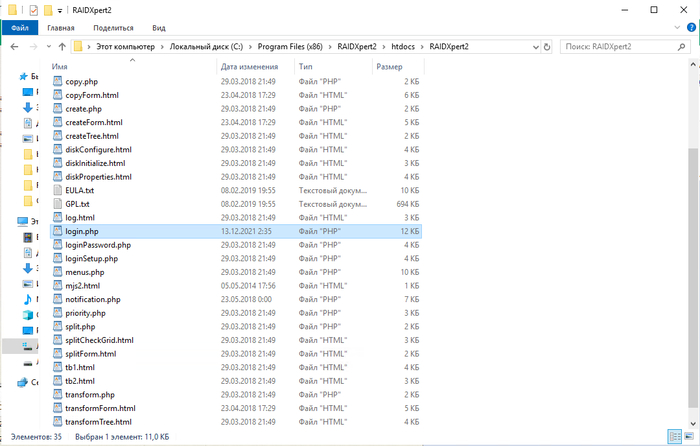Screen dimensions: 700x446
Task: Go to Этот компьютер in address bar
Action: pyautogui.click(x=126, y=46)
